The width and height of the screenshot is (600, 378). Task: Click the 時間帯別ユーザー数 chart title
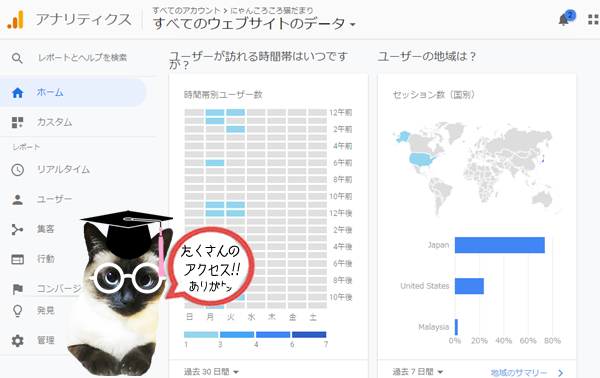pyautogui.click(x=223, y=95)
